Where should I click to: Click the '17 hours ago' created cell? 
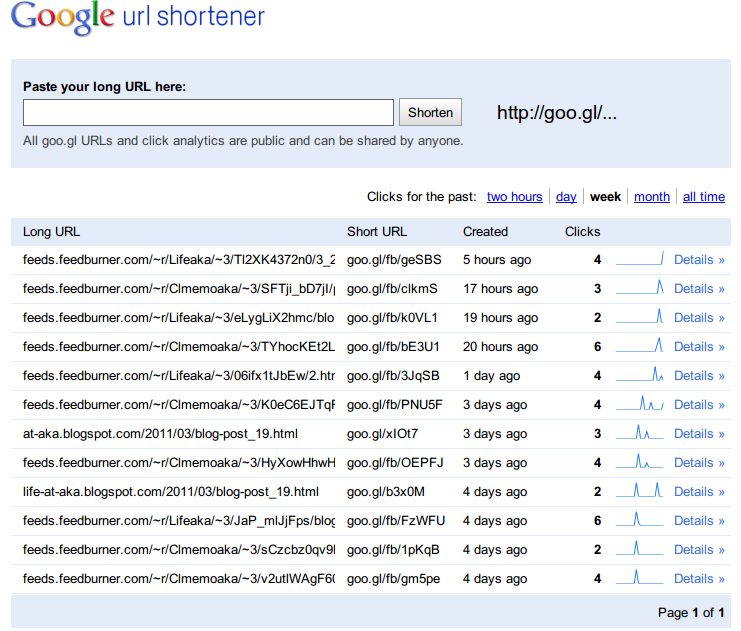pyautogui.click(x=500, y=288)
